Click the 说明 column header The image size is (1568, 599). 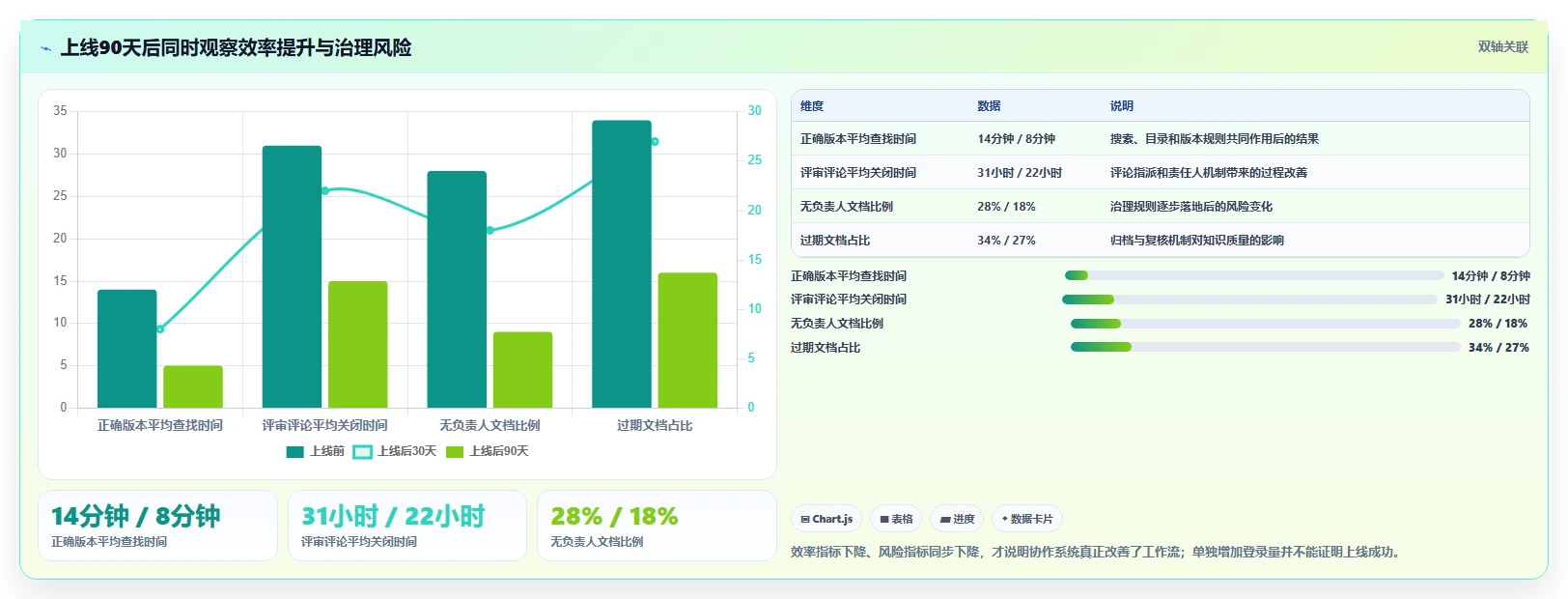(1121, 106)
